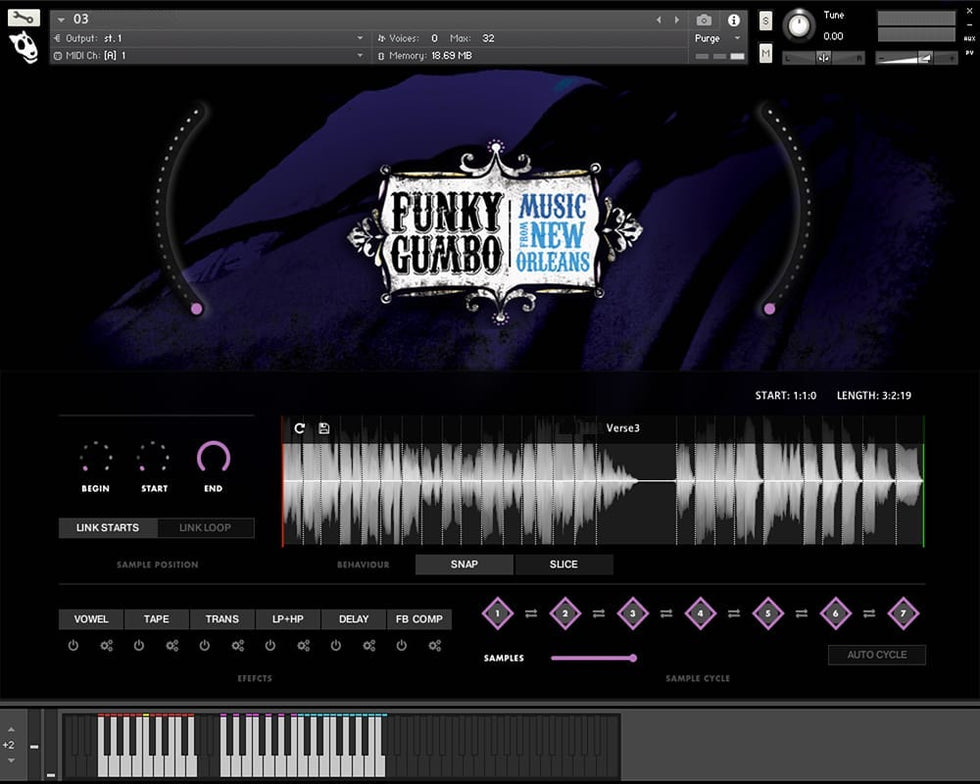Open settings gear under the VOWEL effect
980x784 pixels.
pos(106,646)
